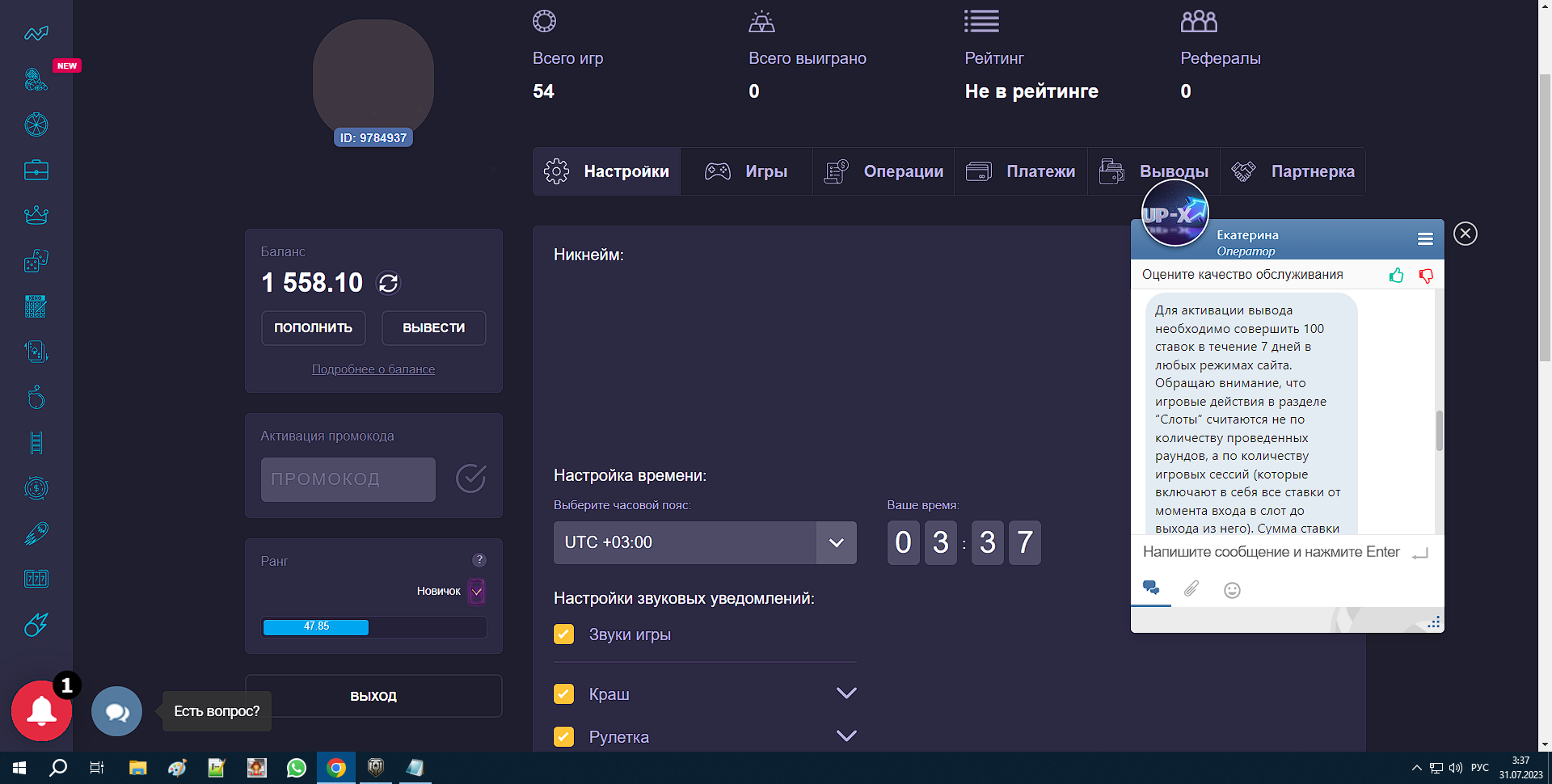Focus the ПРОМОКОД input field
1552x784 pixels.
point(348,479)
